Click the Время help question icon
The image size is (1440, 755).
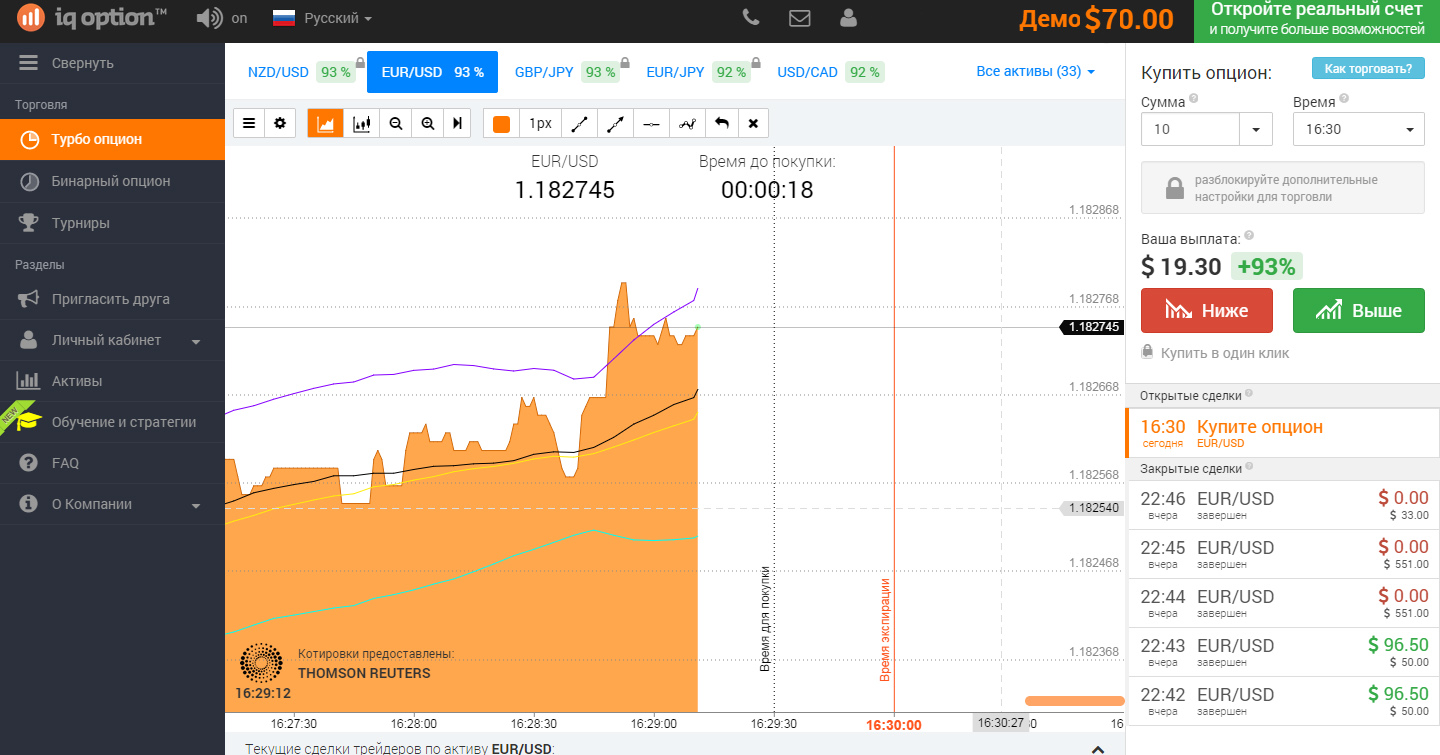[1344, 99]
